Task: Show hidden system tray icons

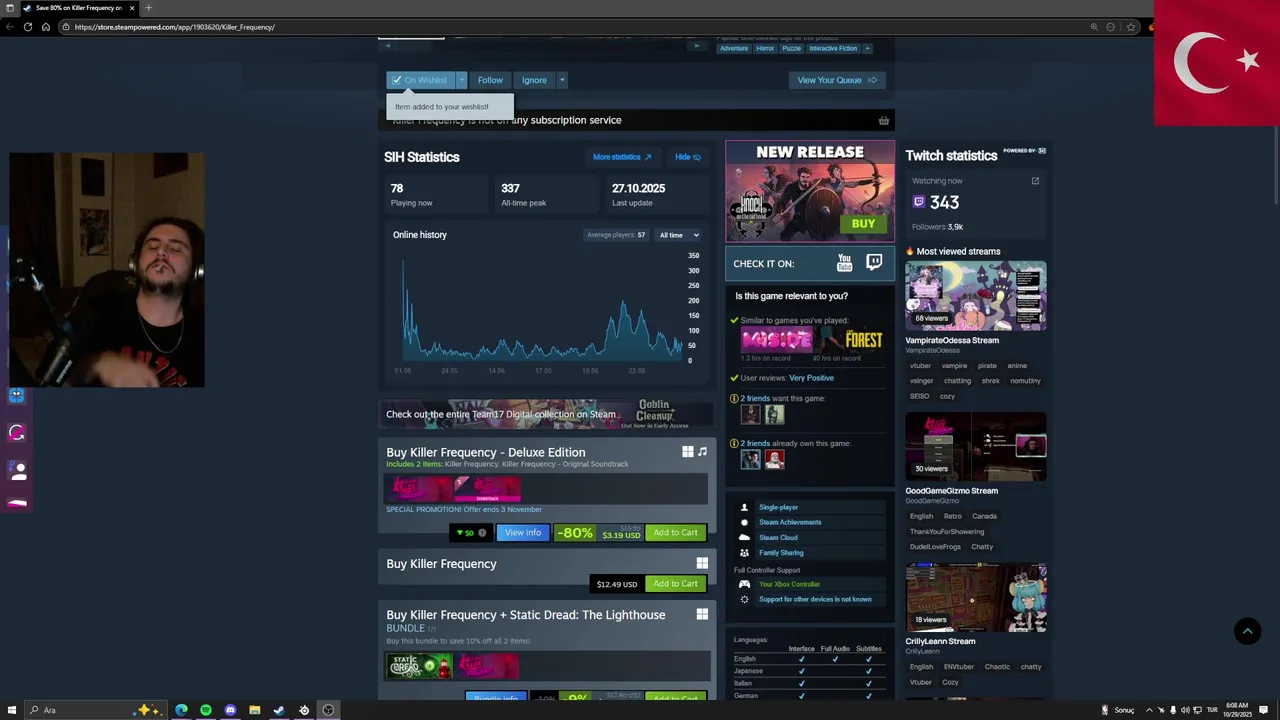Action: 1149,710
